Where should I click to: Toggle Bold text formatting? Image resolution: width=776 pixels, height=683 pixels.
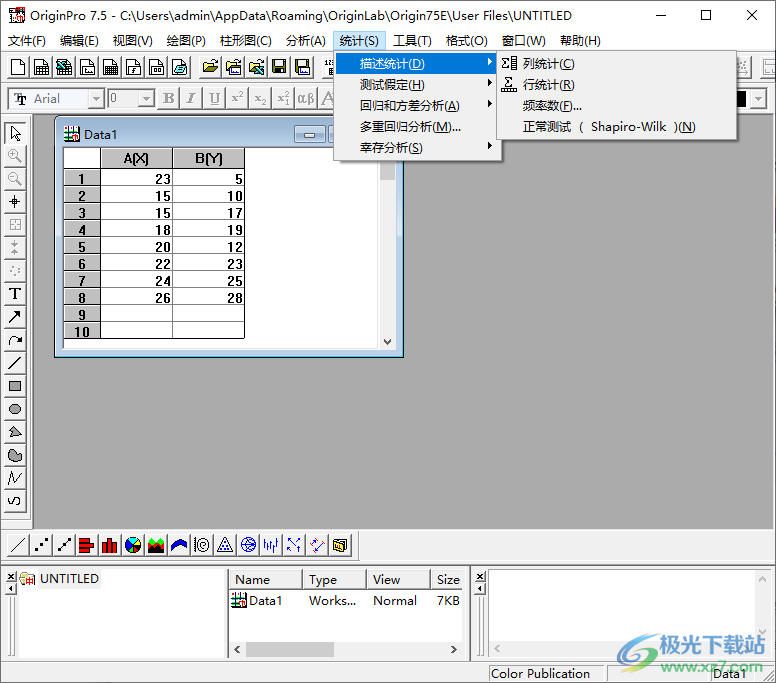(168, 98)
